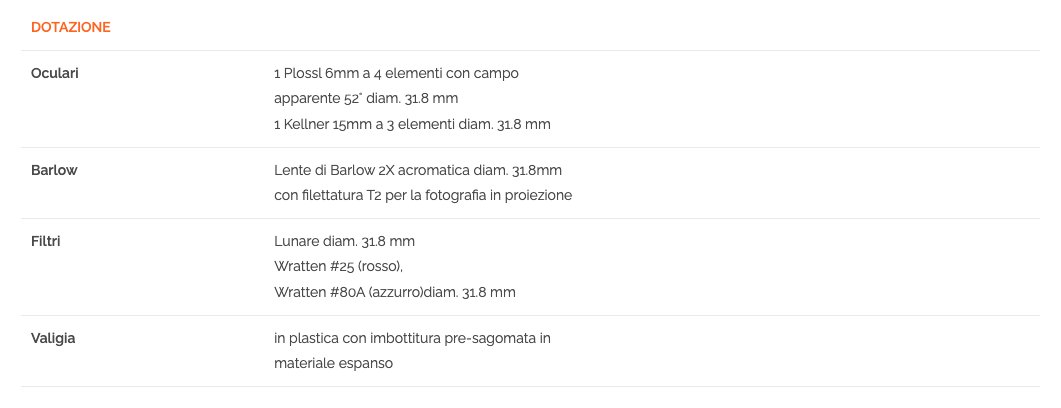
Task: Click the 'in plastica con imbottitura' line
Action: coord(412,338)
